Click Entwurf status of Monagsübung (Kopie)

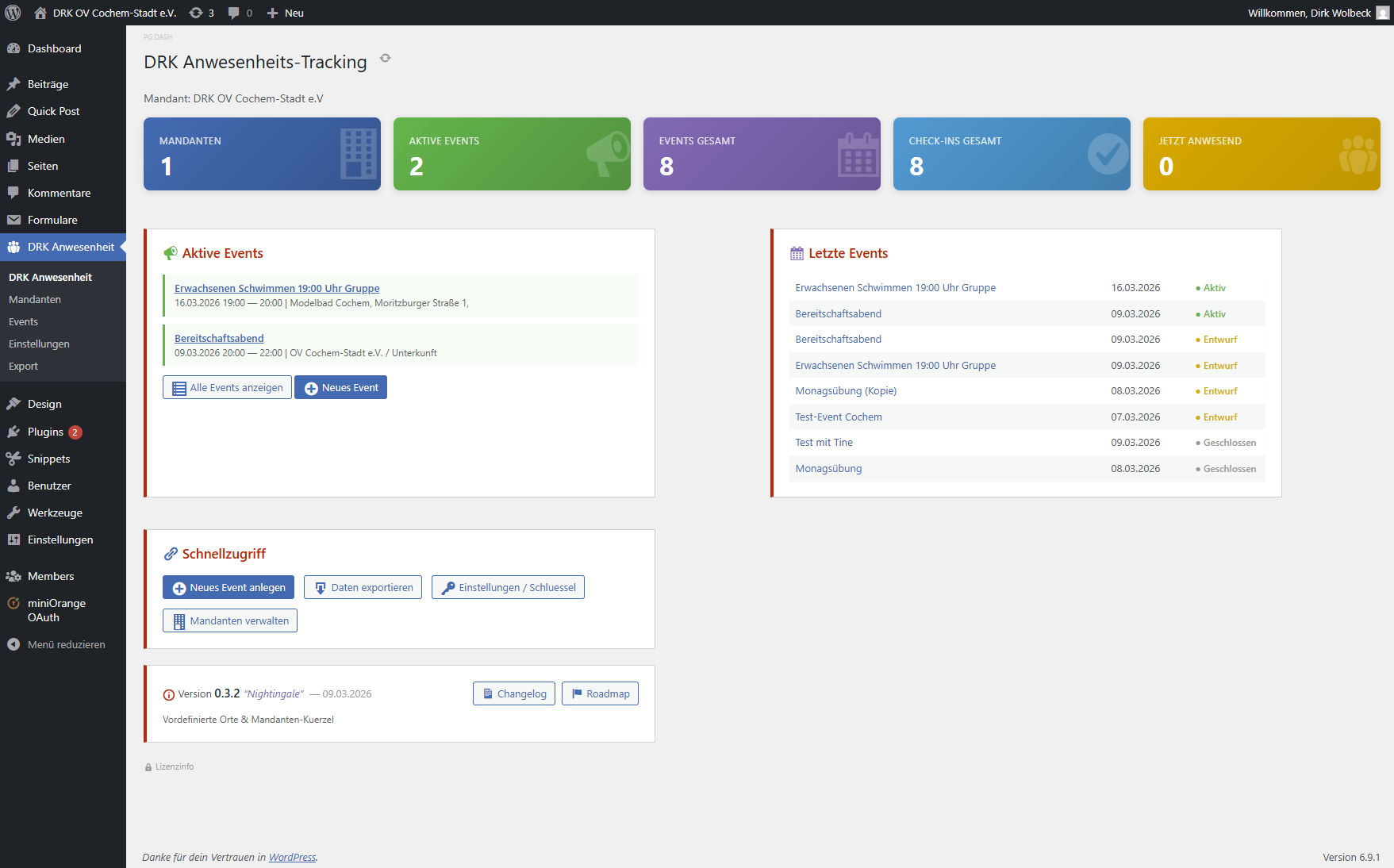pos(1216,391)
